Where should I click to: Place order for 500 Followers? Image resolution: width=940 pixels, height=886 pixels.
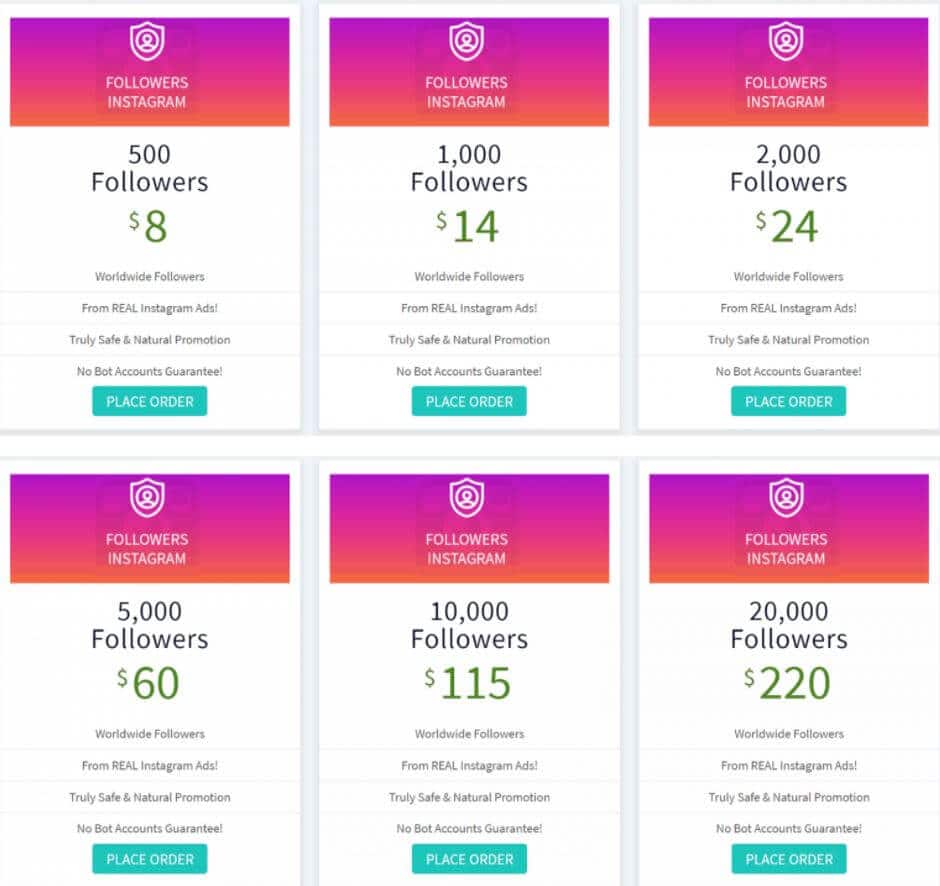150,401
